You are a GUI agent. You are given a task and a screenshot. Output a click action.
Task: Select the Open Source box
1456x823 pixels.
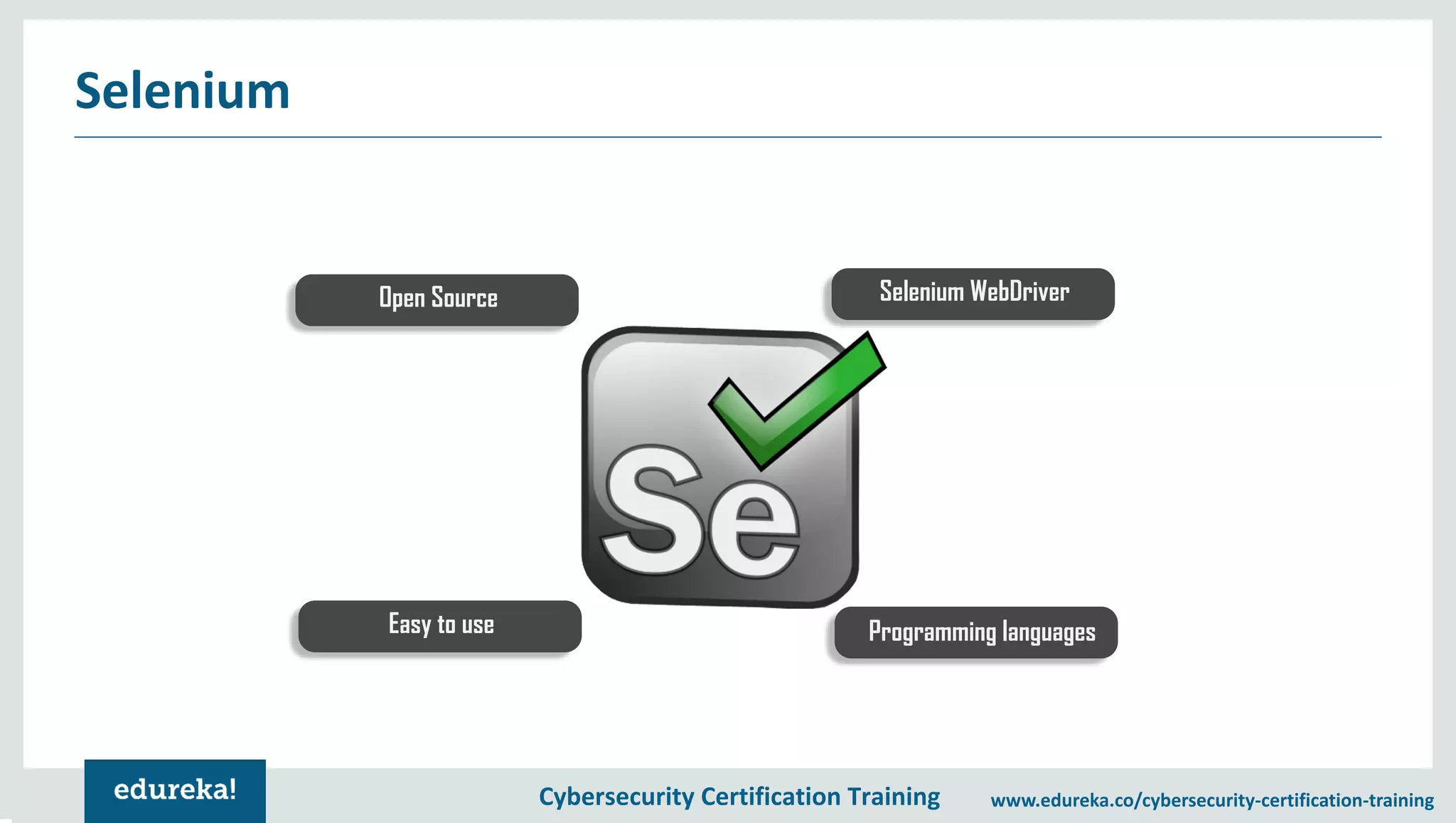tap(437, 300)
